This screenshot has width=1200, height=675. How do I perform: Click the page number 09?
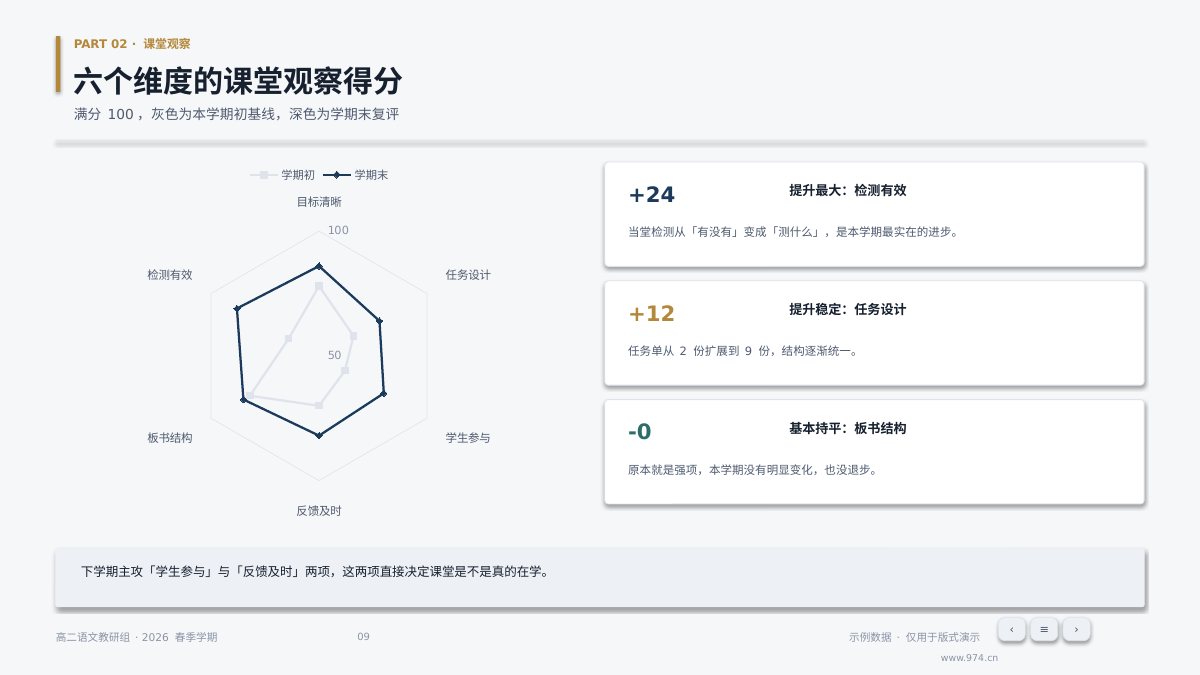pos(363,637)
